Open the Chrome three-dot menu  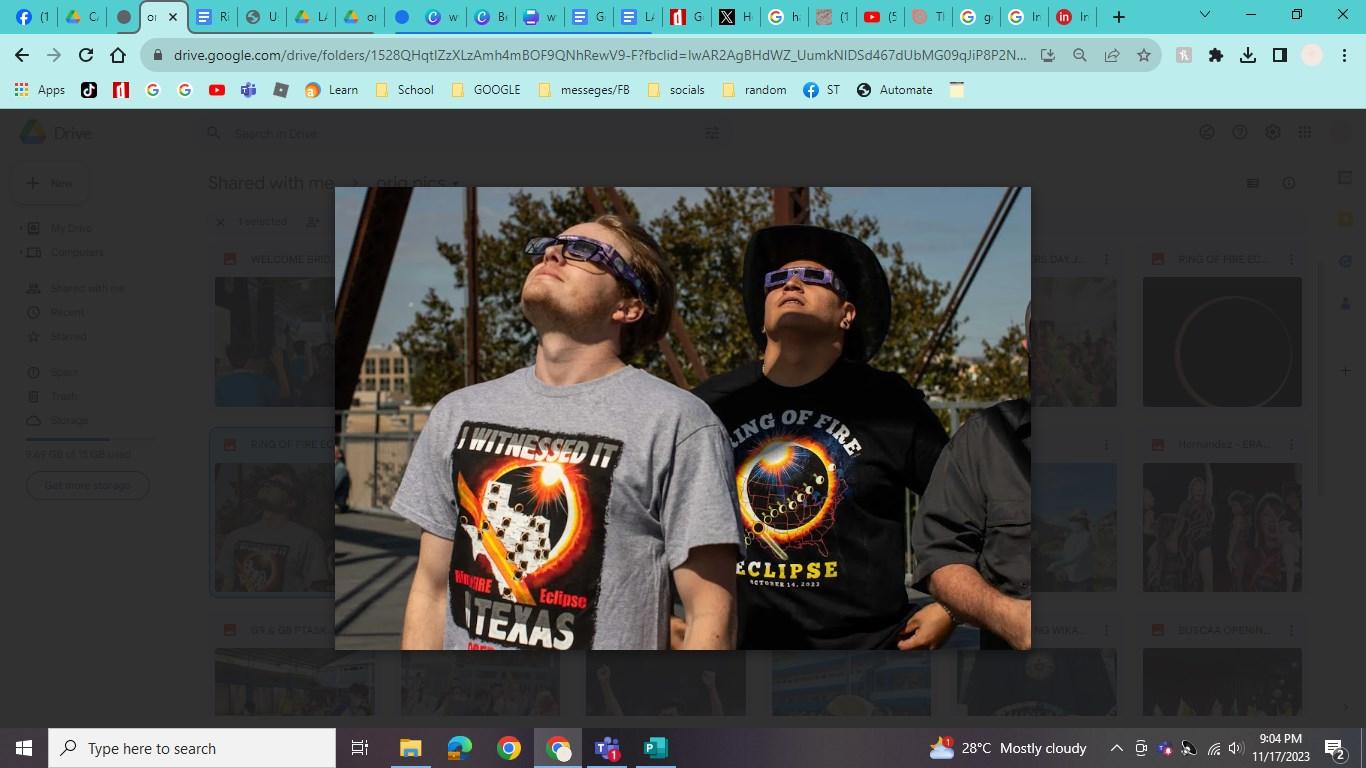point(1345,56)
